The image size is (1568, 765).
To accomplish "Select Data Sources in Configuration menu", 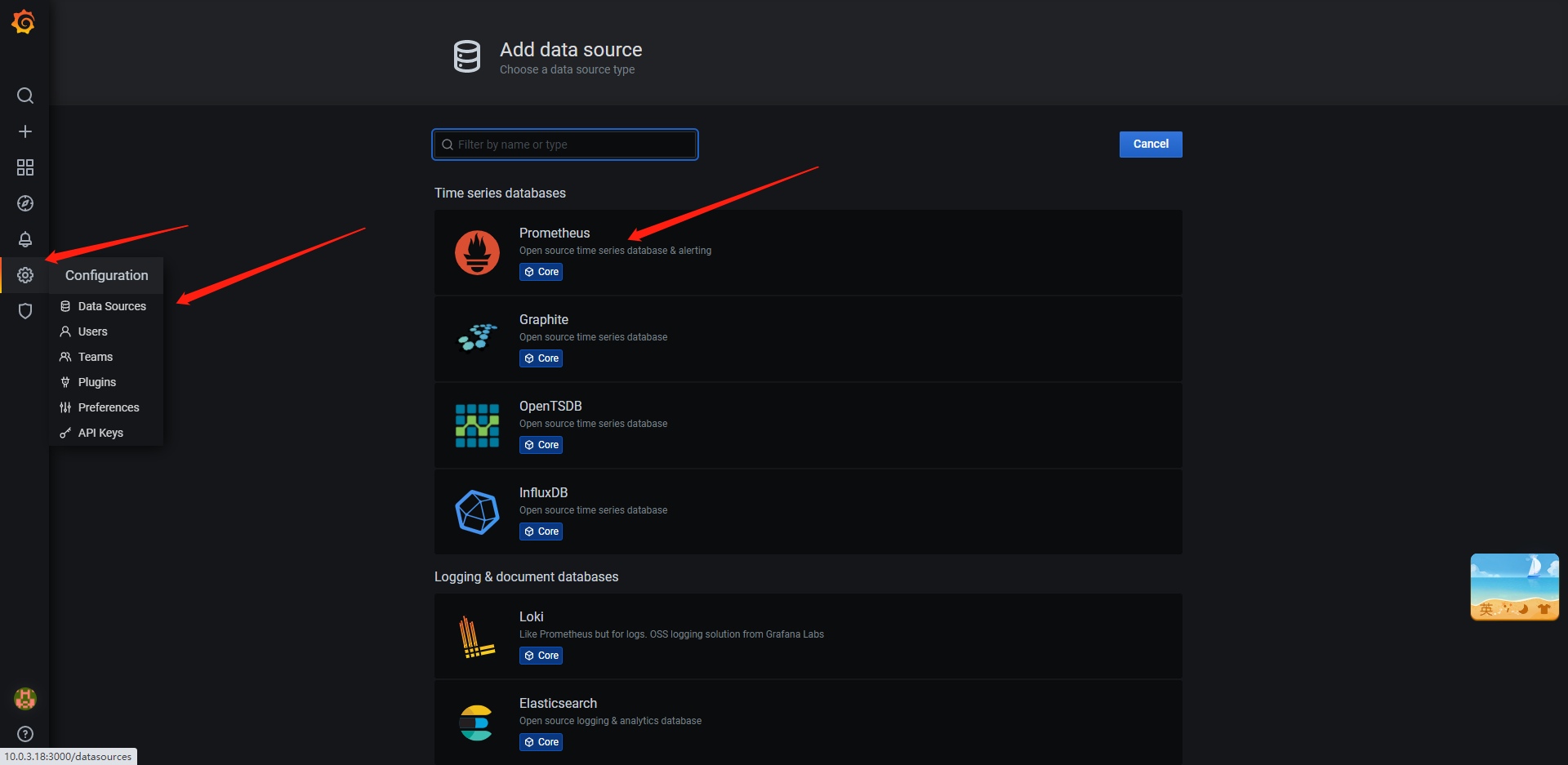I will [112, 306].
